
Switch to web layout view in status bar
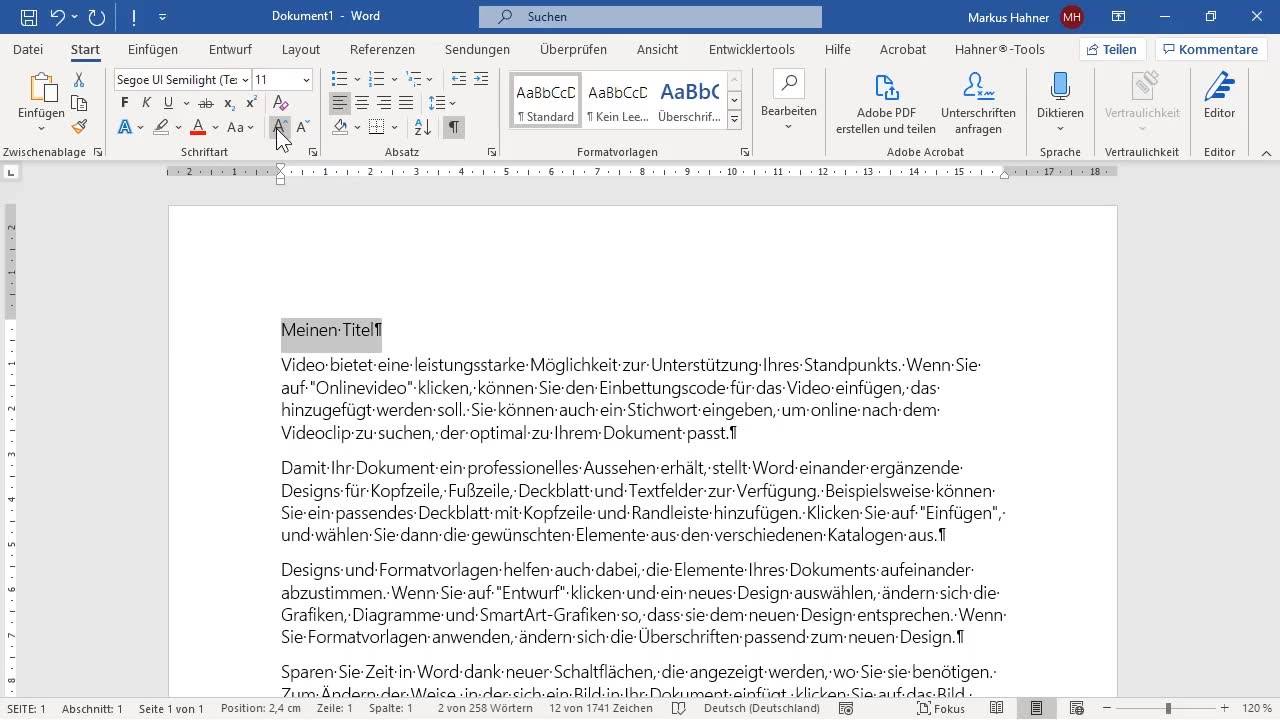[1076, 708]
